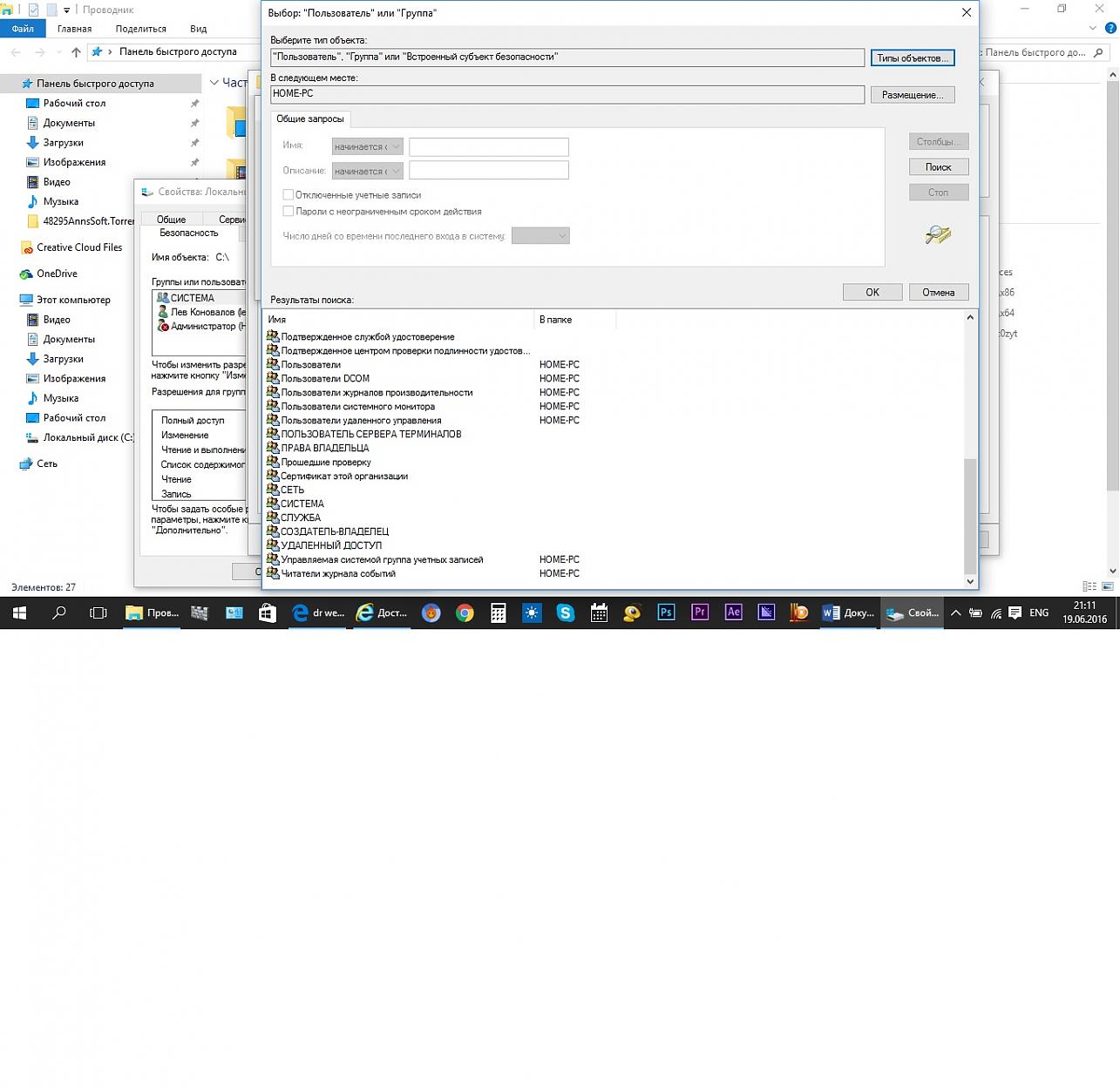Toggle 'Пароли с неограниченным сроком действия' checkbox
Screen dimensions: 1120x1089
[x=288, y=211]
